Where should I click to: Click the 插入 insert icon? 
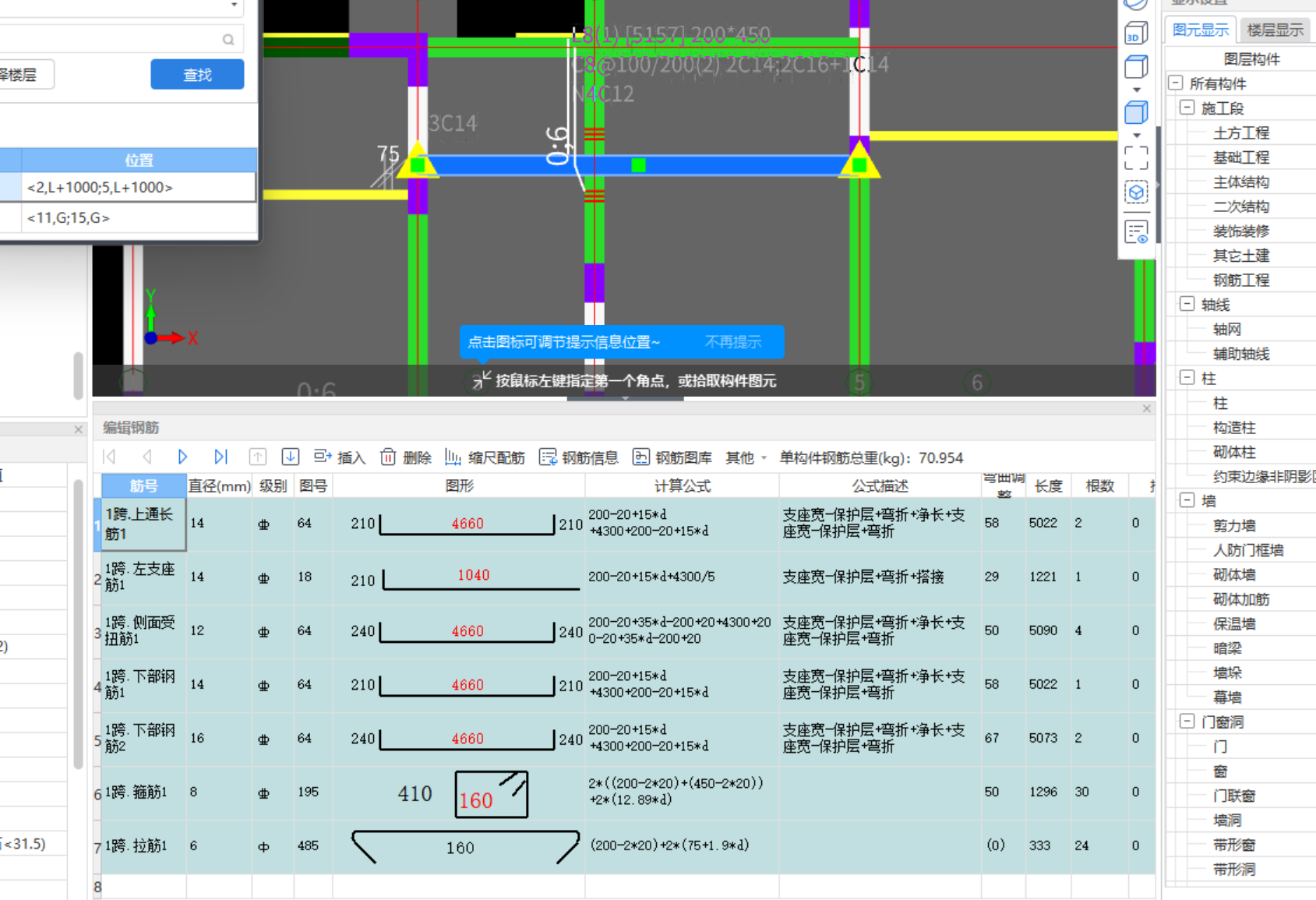pos(323,457)
